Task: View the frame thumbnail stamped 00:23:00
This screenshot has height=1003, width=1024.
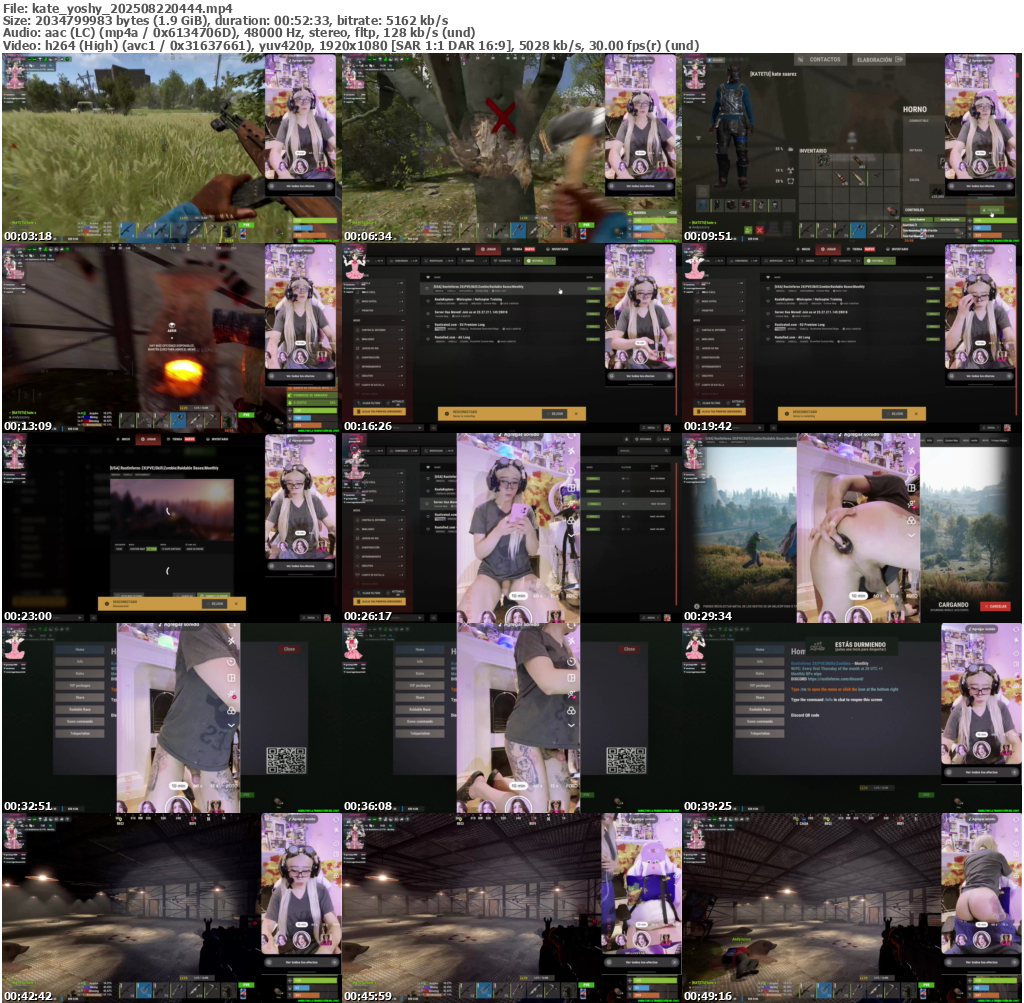Action: coord(172,528)
